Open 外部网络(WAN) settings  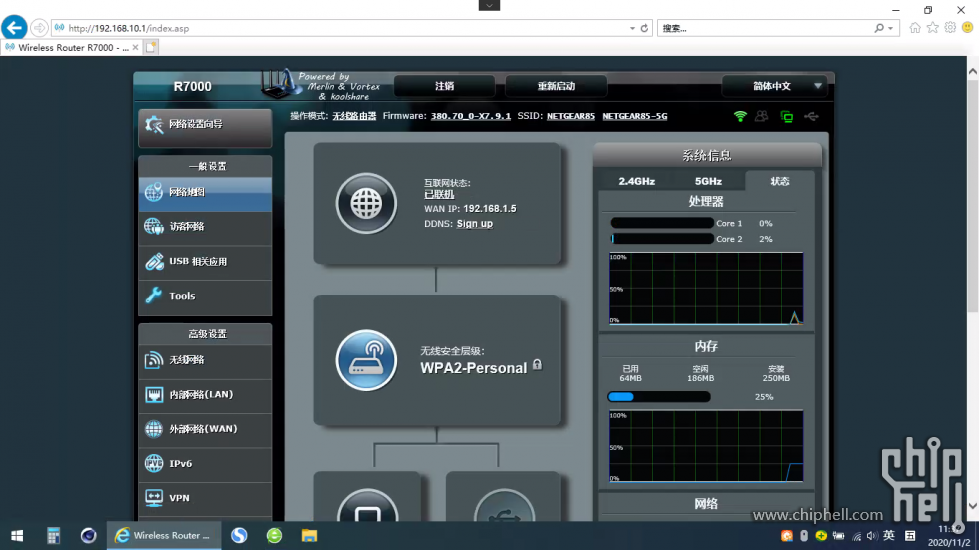coord(205,429)
